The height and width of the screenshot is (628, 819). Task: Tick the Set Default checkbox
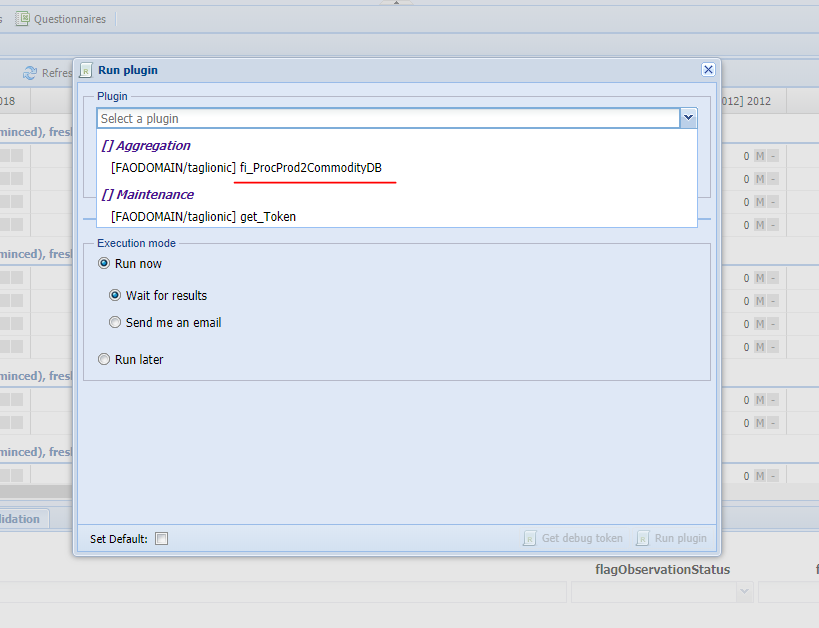coord(162,539)
